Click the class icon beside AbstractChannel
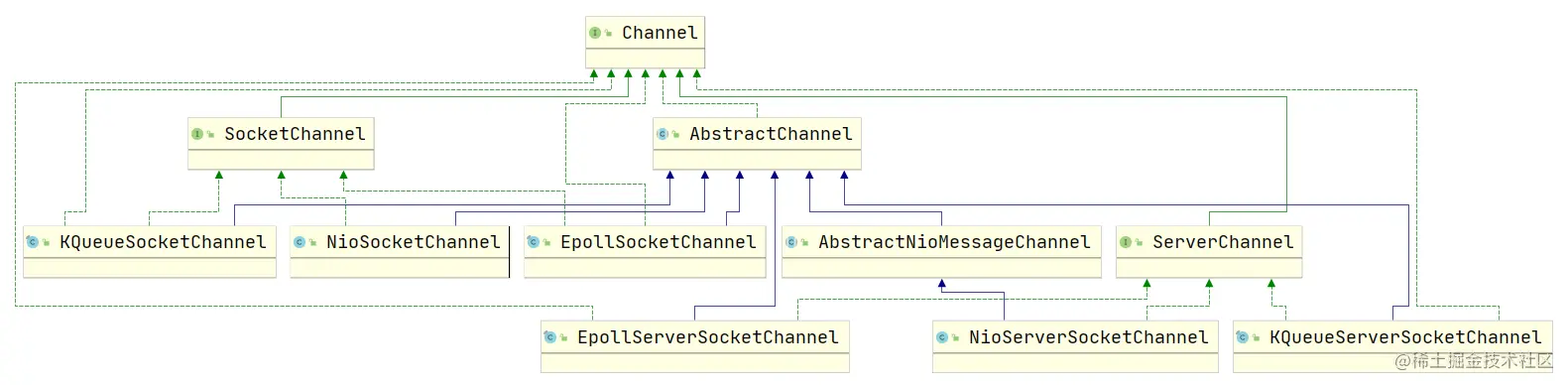 coord(663,134)
